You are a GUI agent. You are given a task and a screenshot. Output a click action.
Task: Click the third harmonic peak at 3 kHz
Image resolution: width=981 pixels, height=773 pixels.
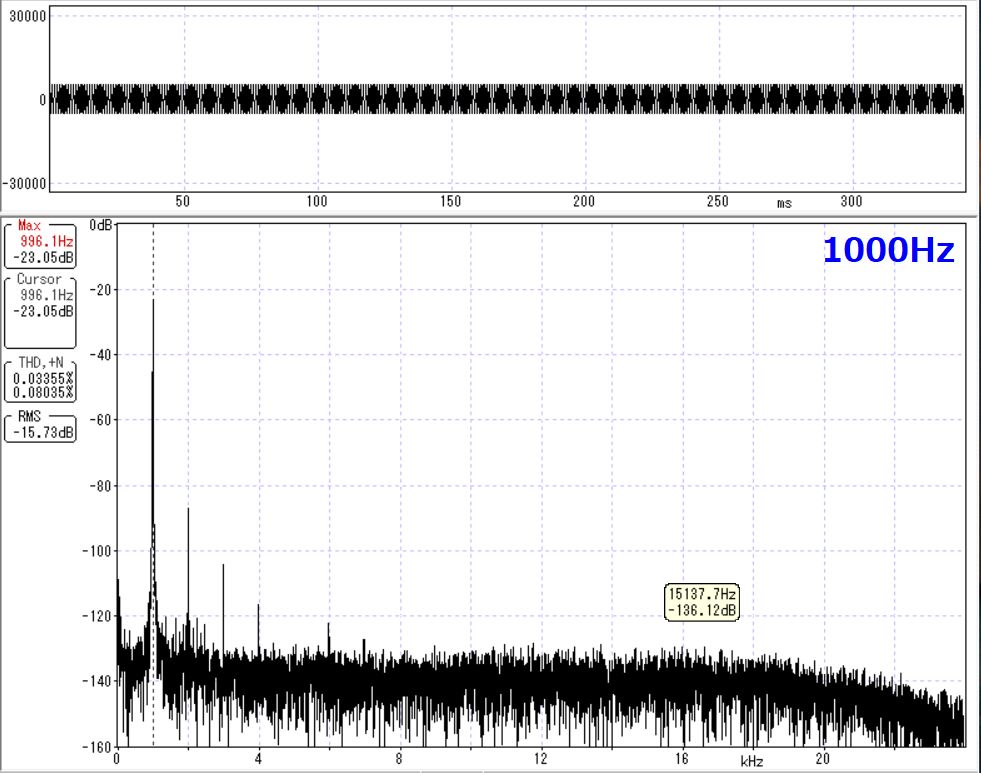(223, 567)
